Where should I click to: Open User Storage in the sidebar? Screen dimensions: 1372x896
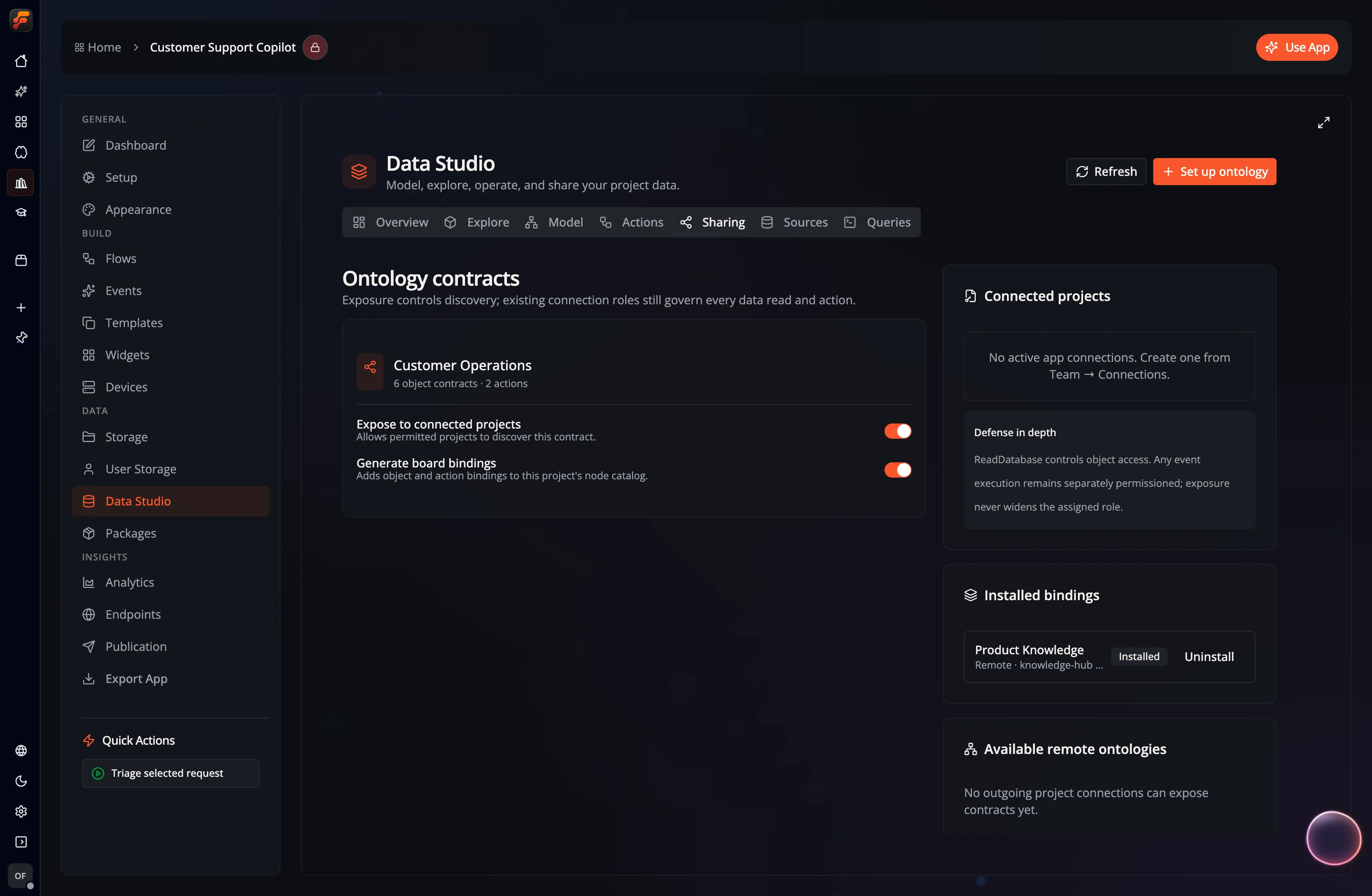click(x=170, y=469)
